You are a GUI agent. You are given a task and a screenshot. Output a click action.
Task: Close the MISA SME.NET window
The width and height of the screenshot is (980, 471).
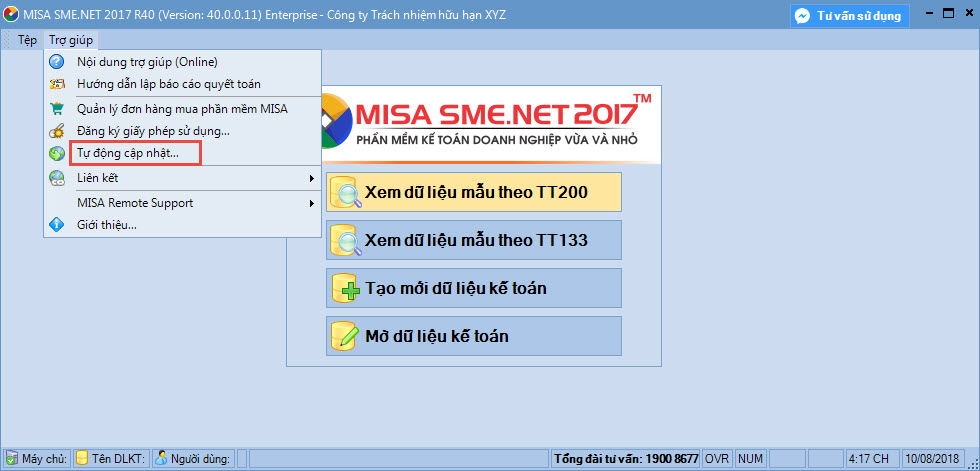point(968,14)
